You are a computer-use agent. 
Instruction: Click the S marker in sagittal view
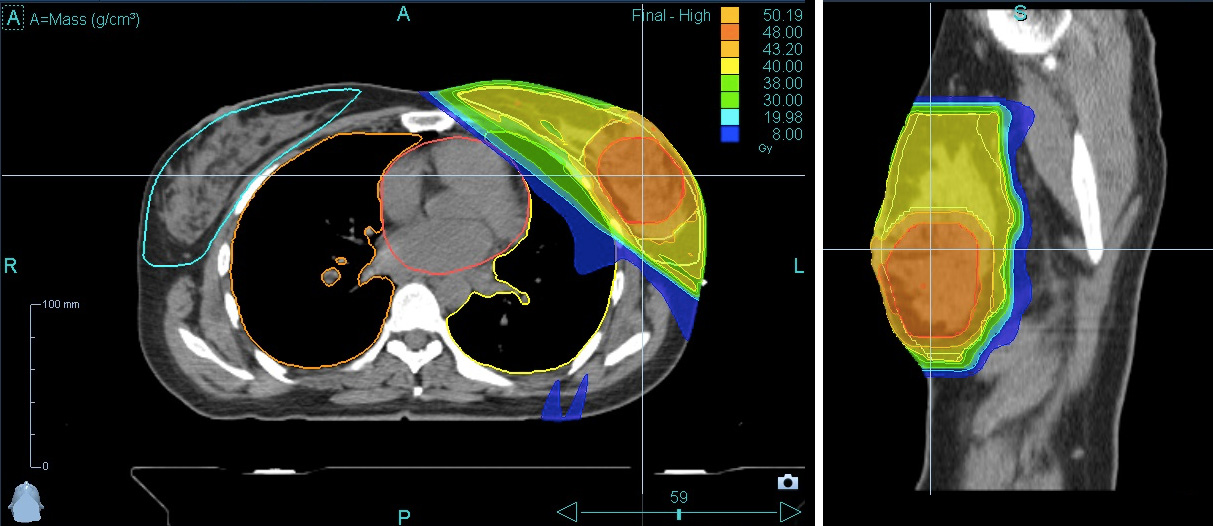[1020, 13]
